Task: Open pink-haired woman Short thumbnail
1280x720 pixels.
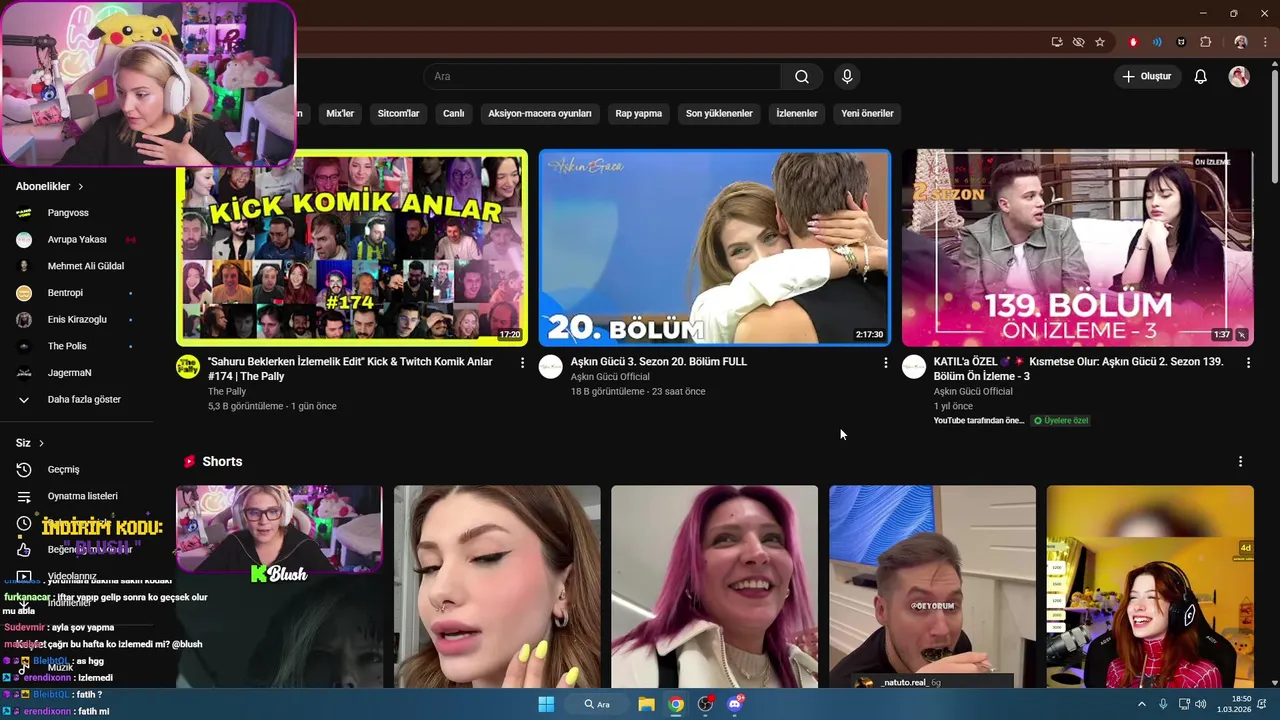Action: [x=714, y=587]
